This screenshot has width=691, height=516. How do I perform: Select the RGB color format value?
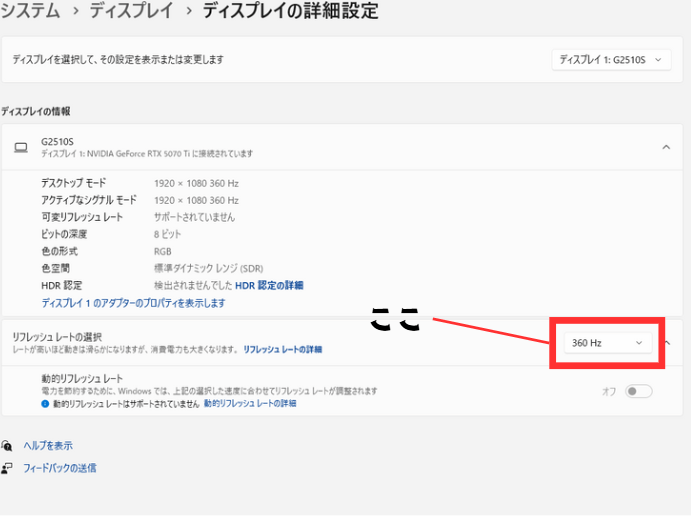[x=163, y=252]
